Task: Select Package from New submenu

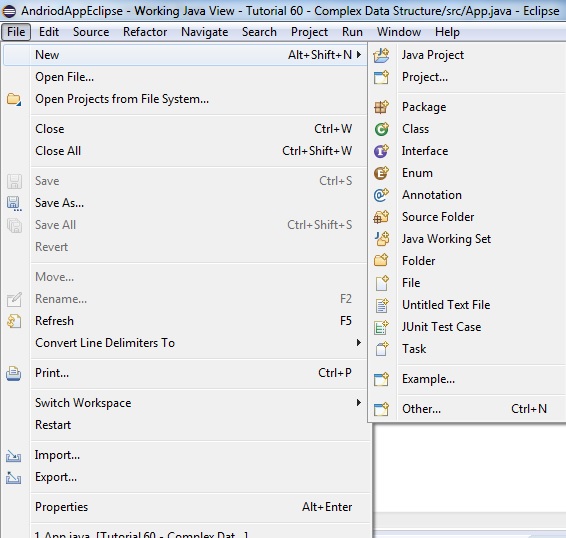Action: pos(468,107)
